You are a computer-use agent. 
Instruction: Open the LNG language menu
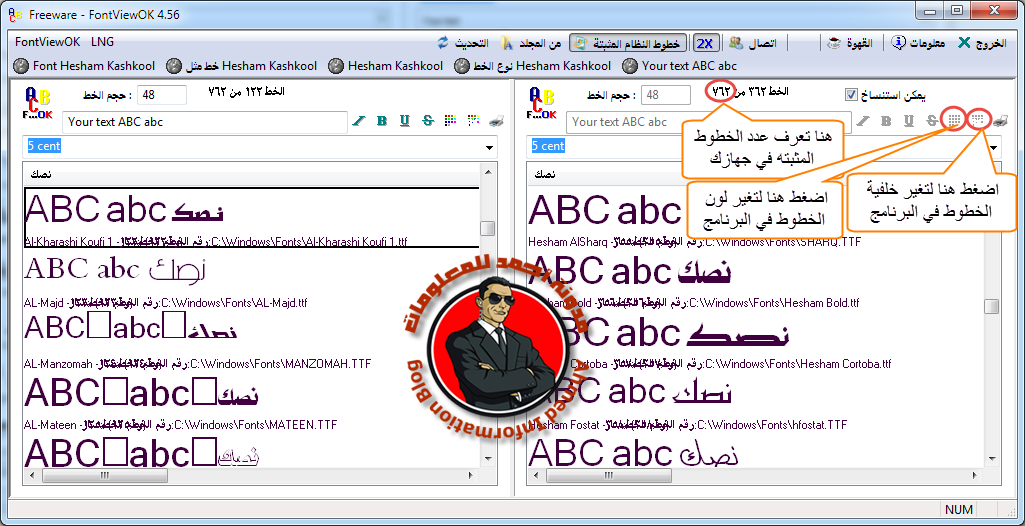click(103, 42)
